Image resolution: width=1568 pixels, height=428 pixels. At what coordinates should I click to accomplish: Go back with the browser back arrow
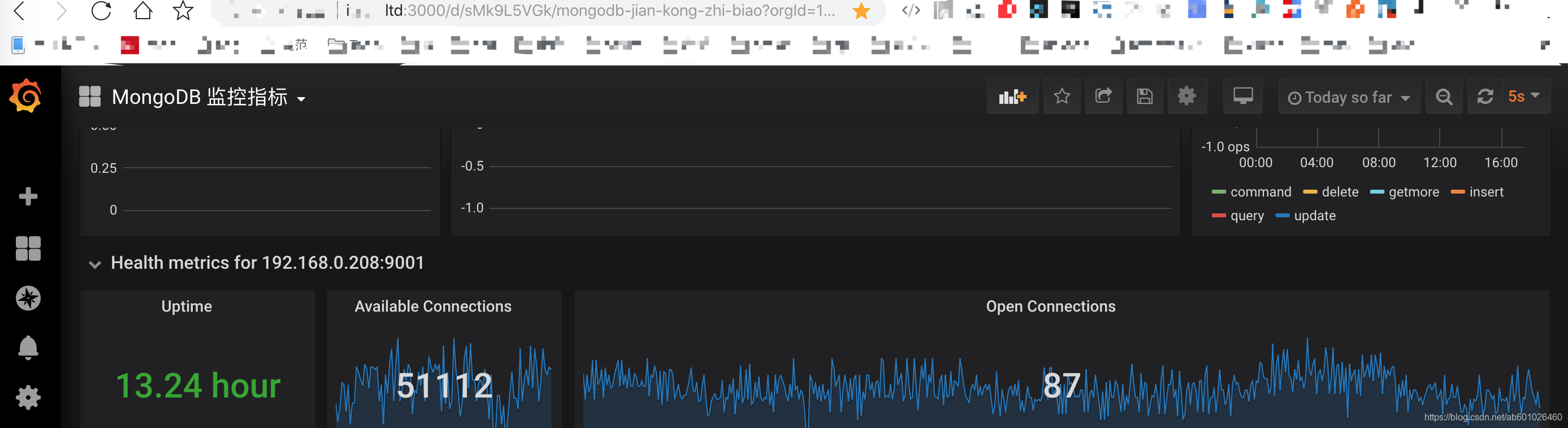[x=19, y=10]
